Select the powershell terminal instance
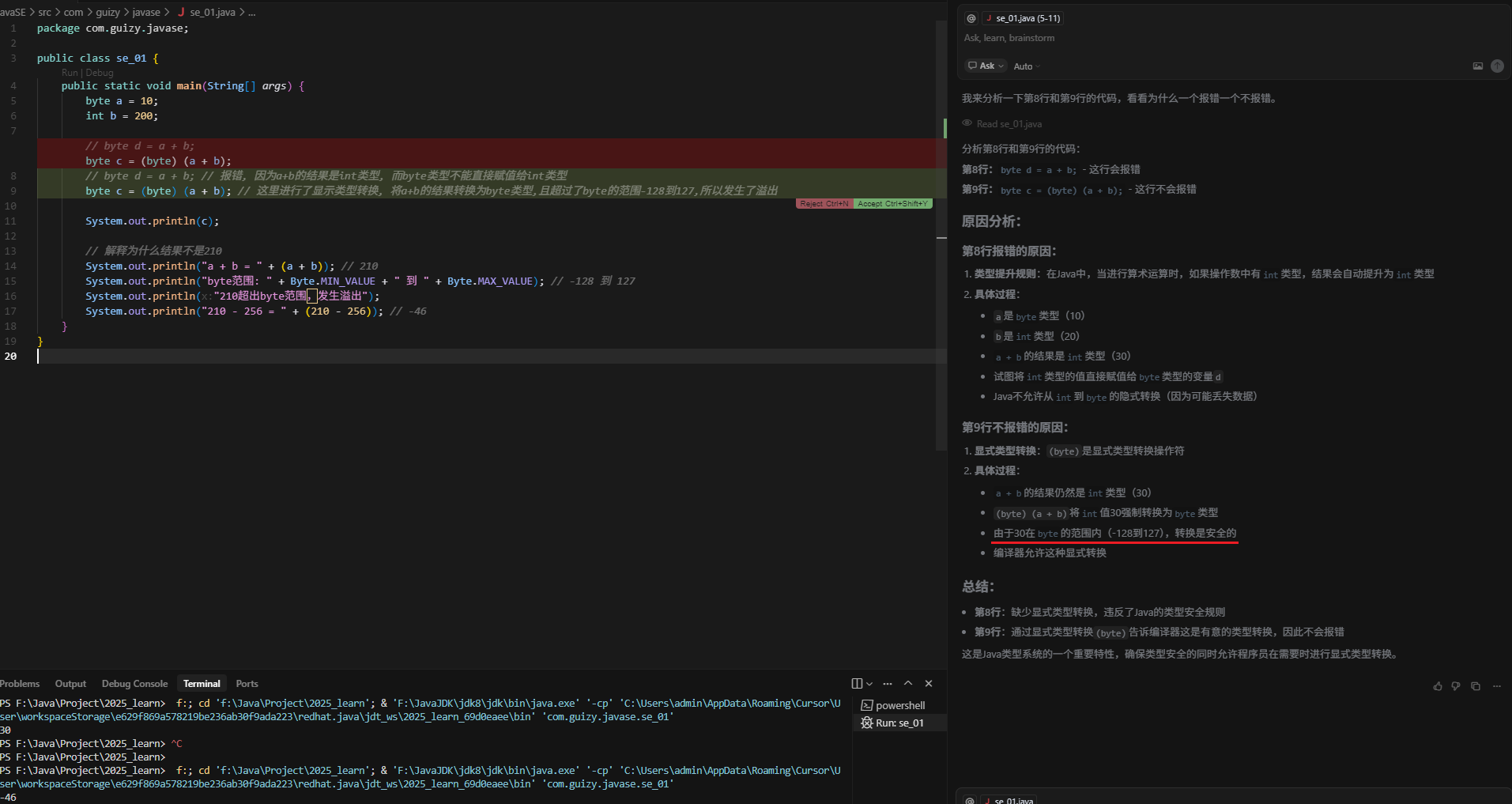Image resolution: width=1512 pixels, height=804 pixels. click(899, 705)
